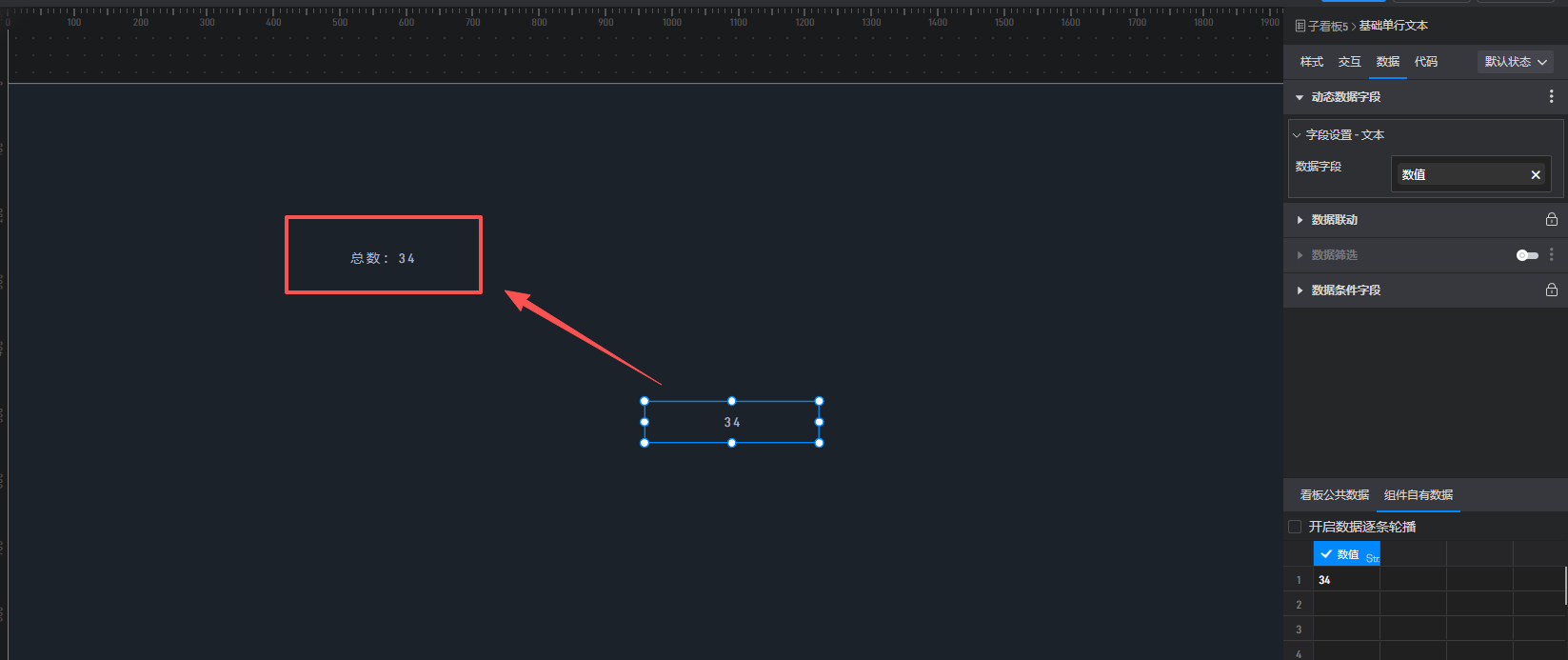1568x660 pixels.
Task: Select row 1 cell containing 34
Action: coord(1346,580)
